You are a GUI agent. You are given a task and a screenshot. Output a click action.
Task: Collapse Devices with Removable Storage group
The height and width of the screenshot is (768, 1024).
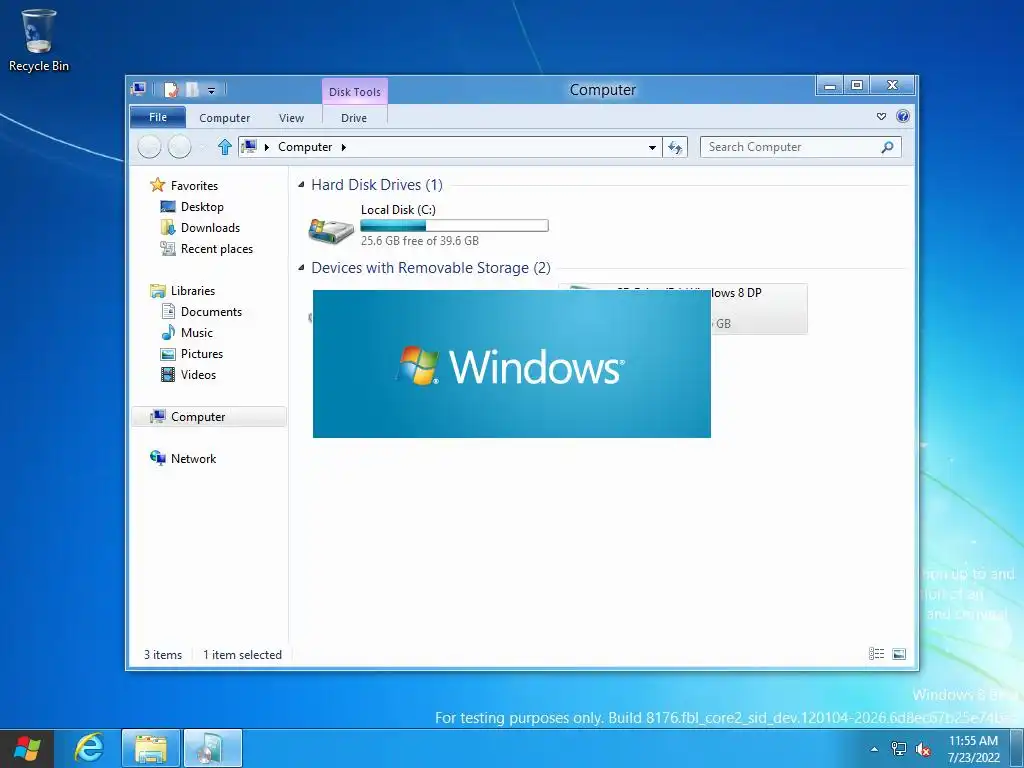coord(301,268)
